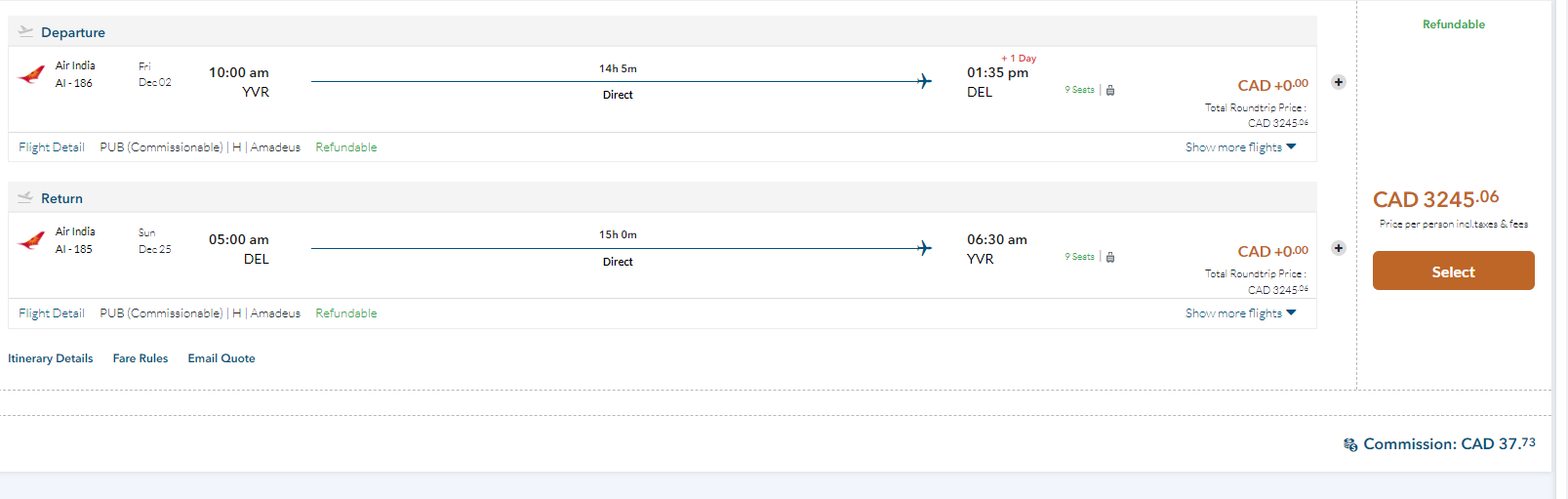This screenshot has height=499, width=1568.
Task: Click the commission coins icon
Action: [x=1350, y=445]
